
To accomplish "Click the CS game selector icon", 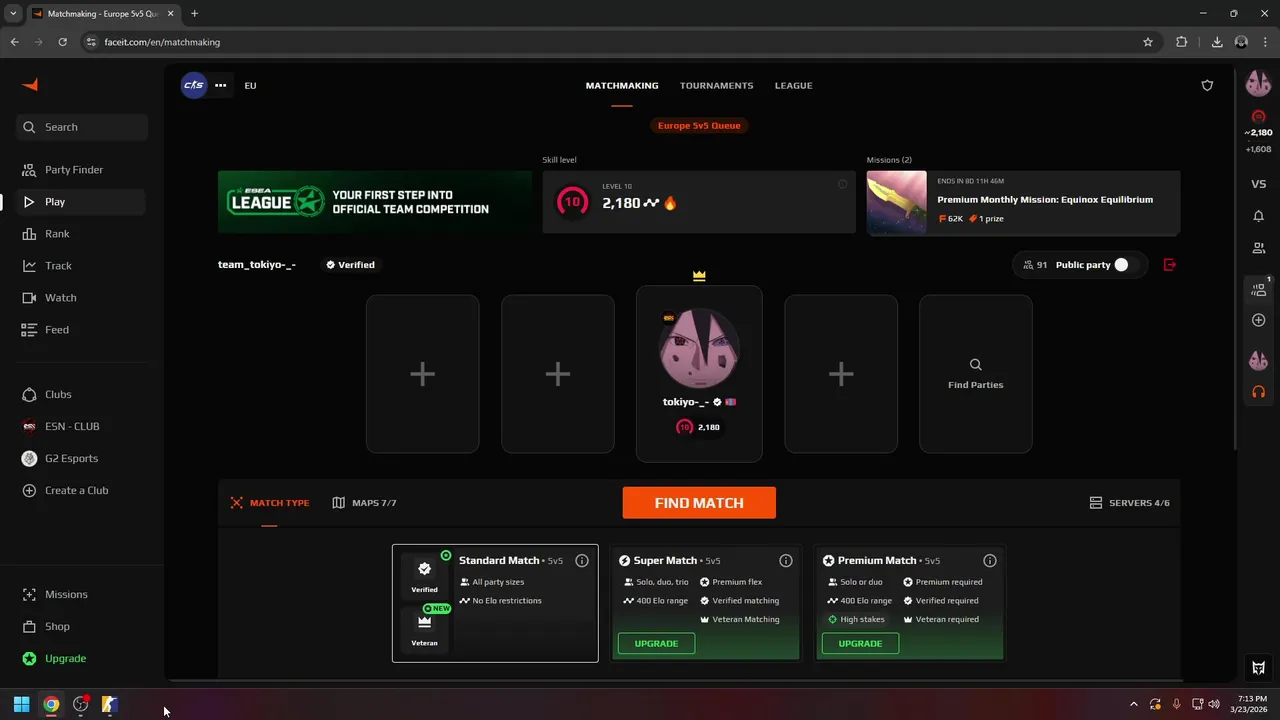I will (x=194, y=85).
